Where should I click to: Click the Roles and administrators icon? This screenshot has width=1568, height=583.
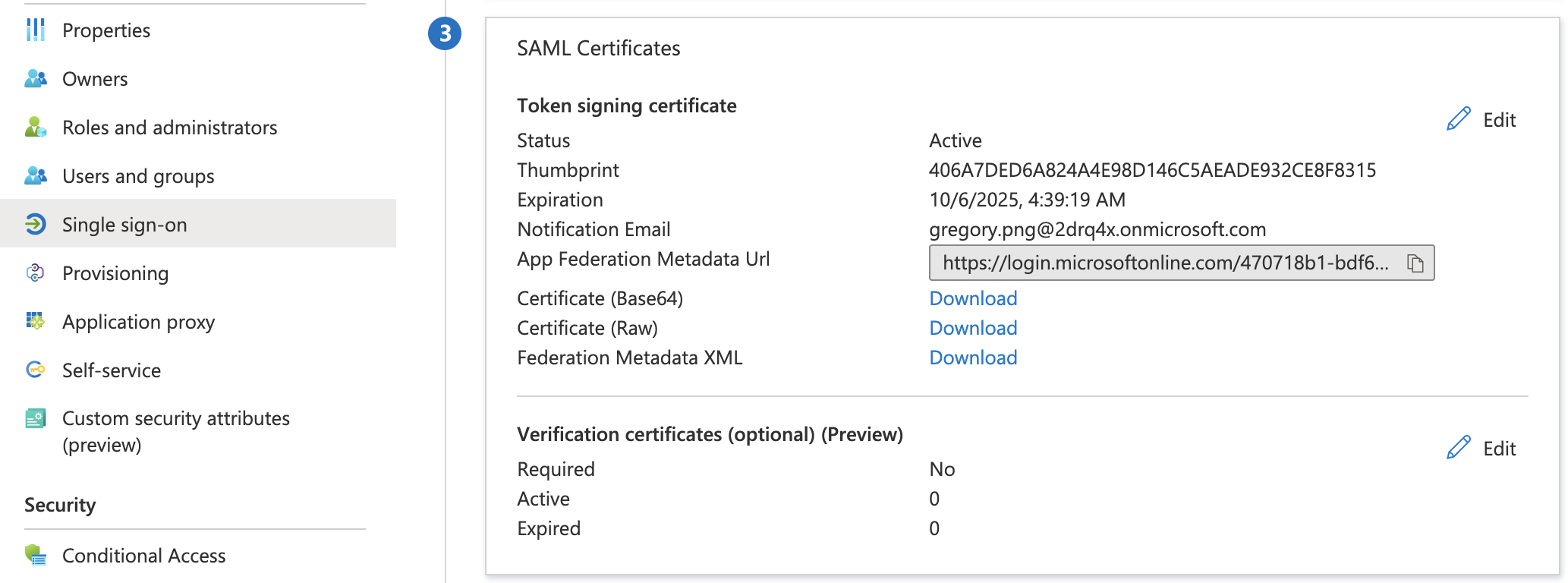click(35, 128)
